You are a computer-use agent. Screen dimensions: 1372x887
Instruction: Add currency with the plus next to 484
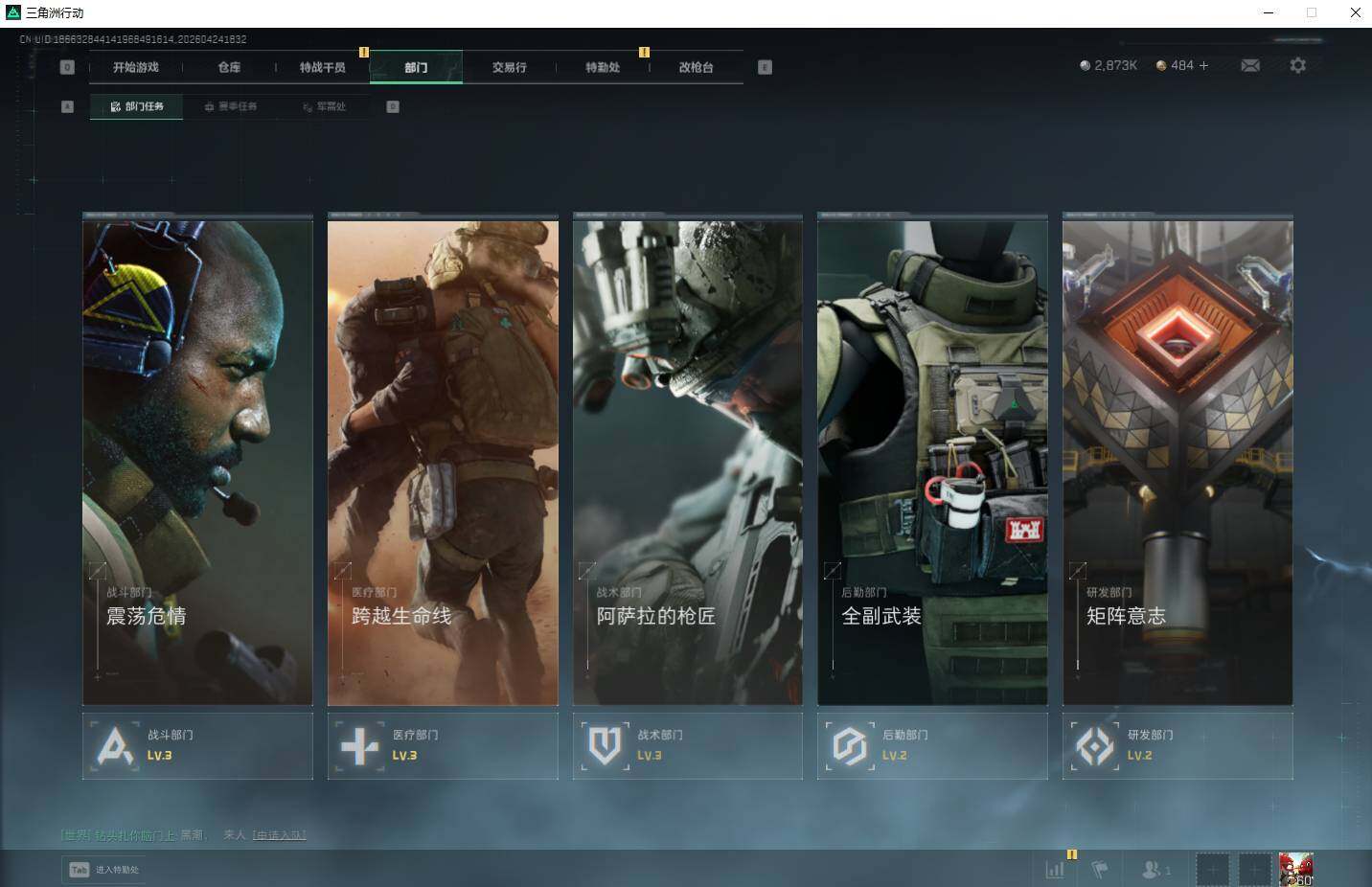click(x=1203, y=65)
